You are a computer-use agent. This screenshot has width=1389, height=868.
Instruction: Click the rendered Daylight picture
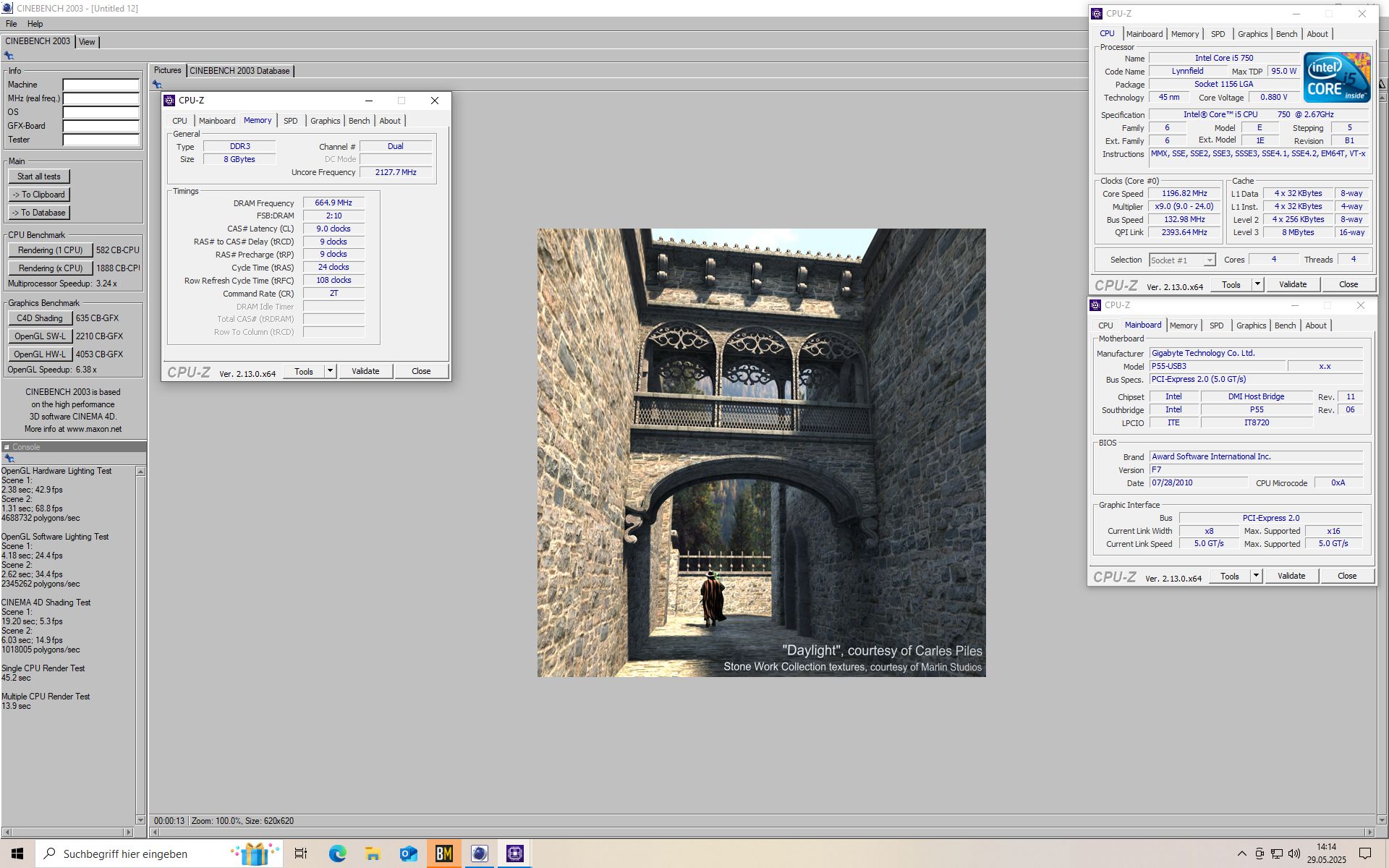pos(761,453)
